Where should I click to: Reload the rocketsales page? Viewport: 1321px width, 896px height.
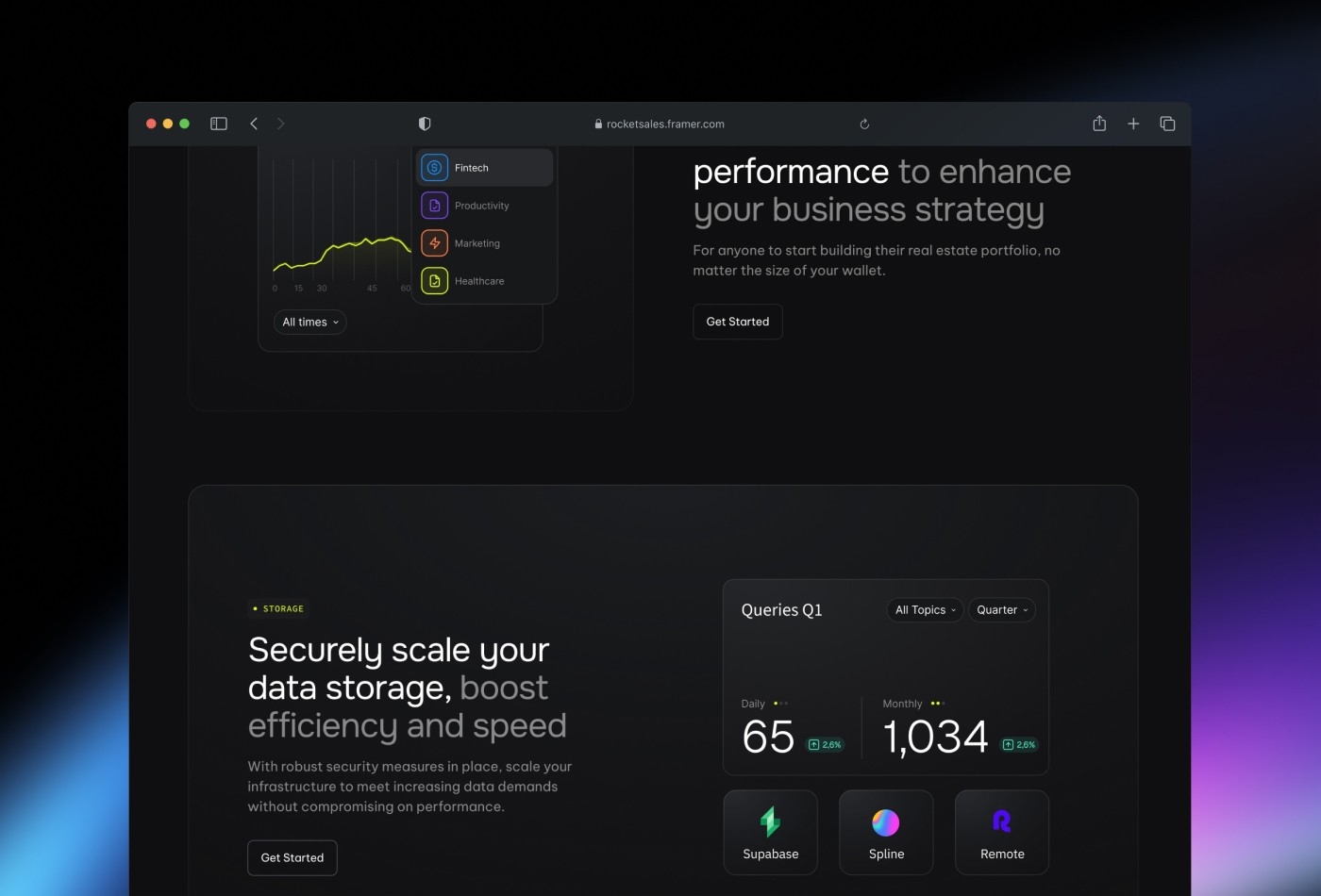tap(864, 124)
